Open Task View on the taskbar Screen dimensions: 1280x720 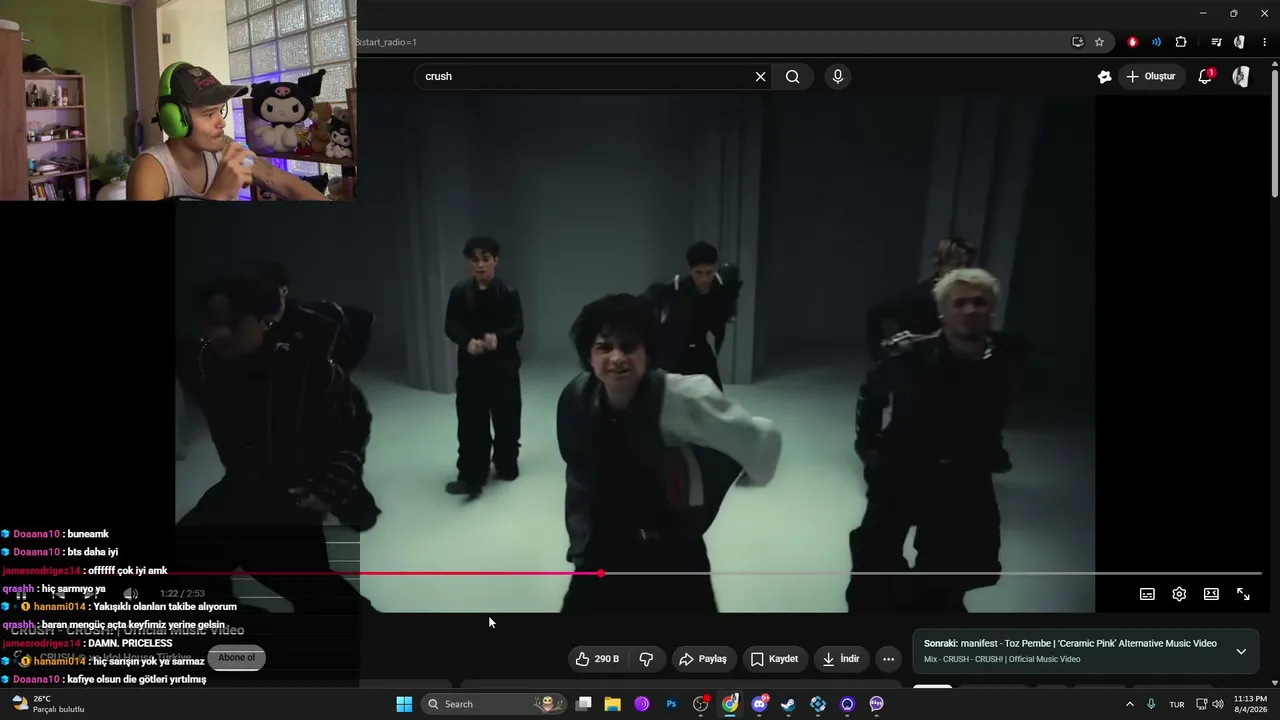pyautogui.click(x=584, y=704)
